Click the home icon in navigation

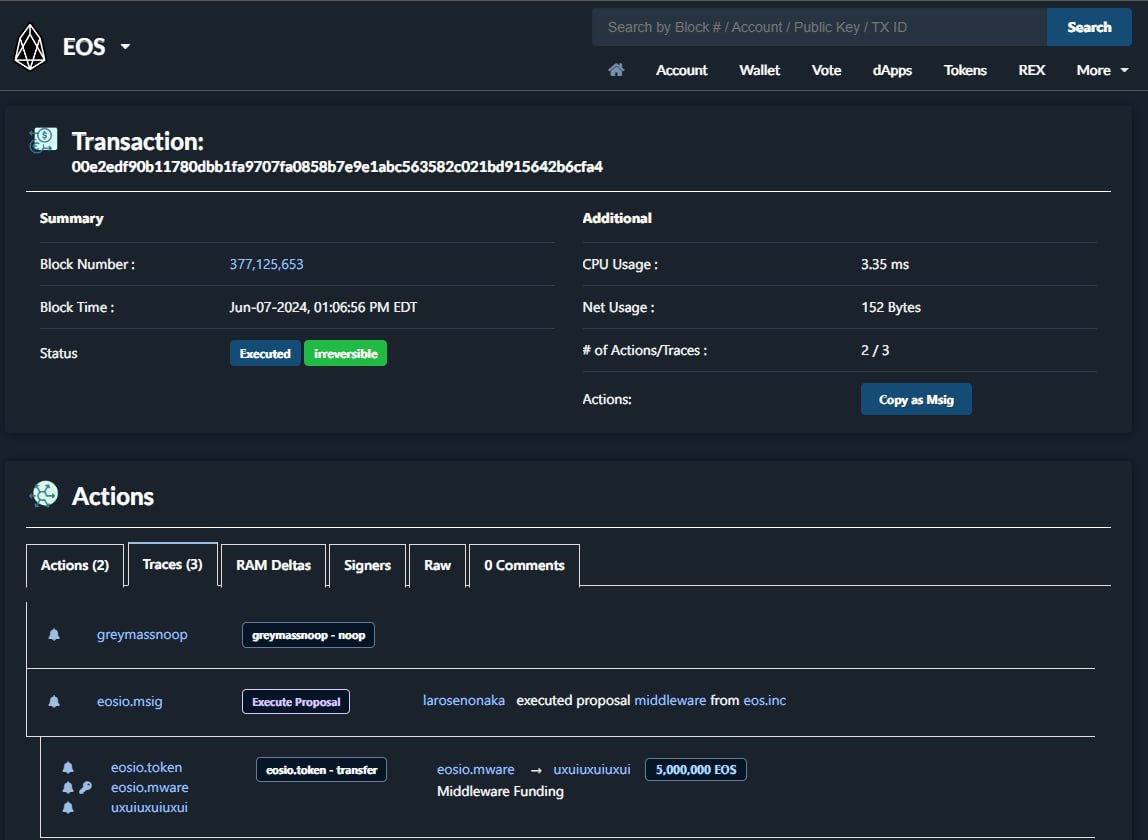click(x=616, y=70)
